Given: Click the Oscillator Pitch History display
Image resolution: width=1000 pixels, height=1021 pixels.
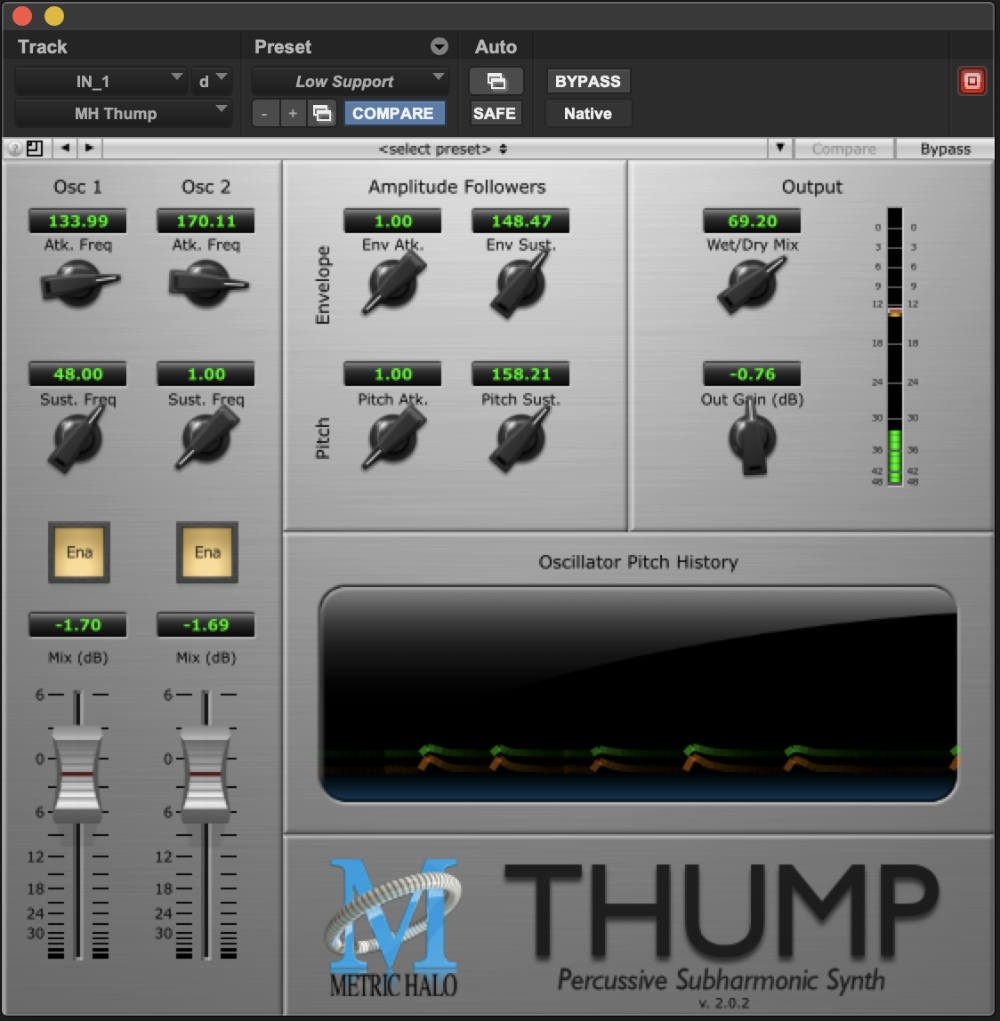Looking at the screenshot, I should tap(638, 694).
